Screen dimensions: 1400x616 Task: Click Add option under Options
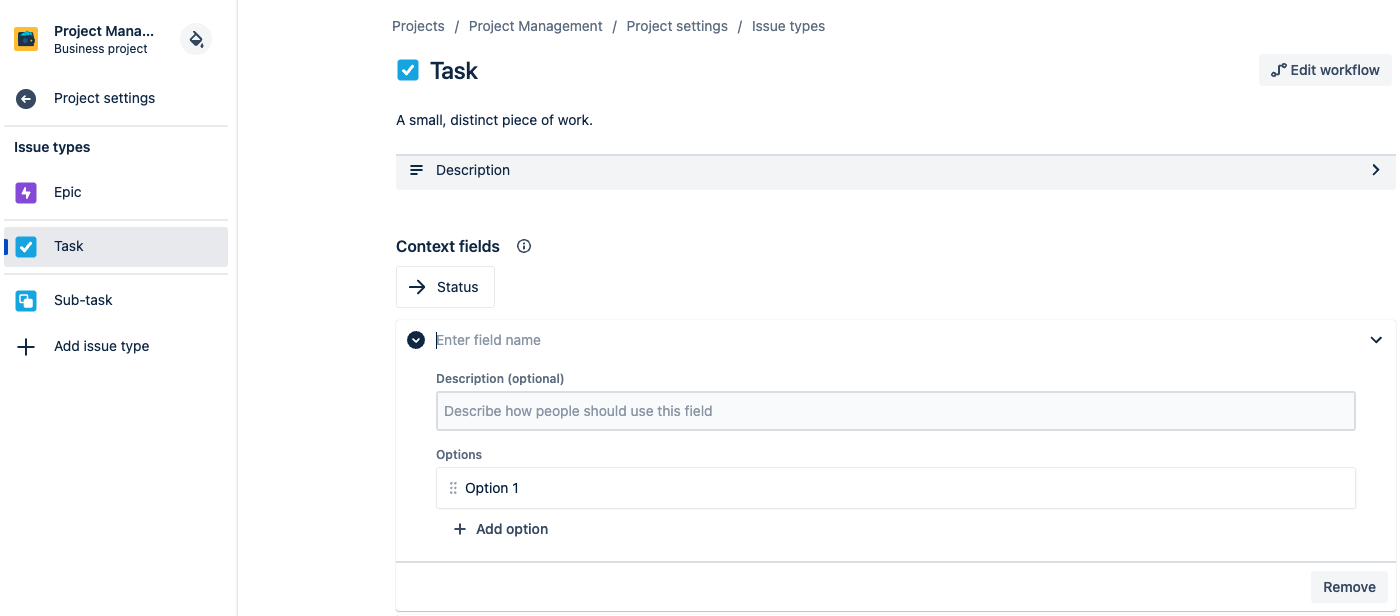coord(500,528)
